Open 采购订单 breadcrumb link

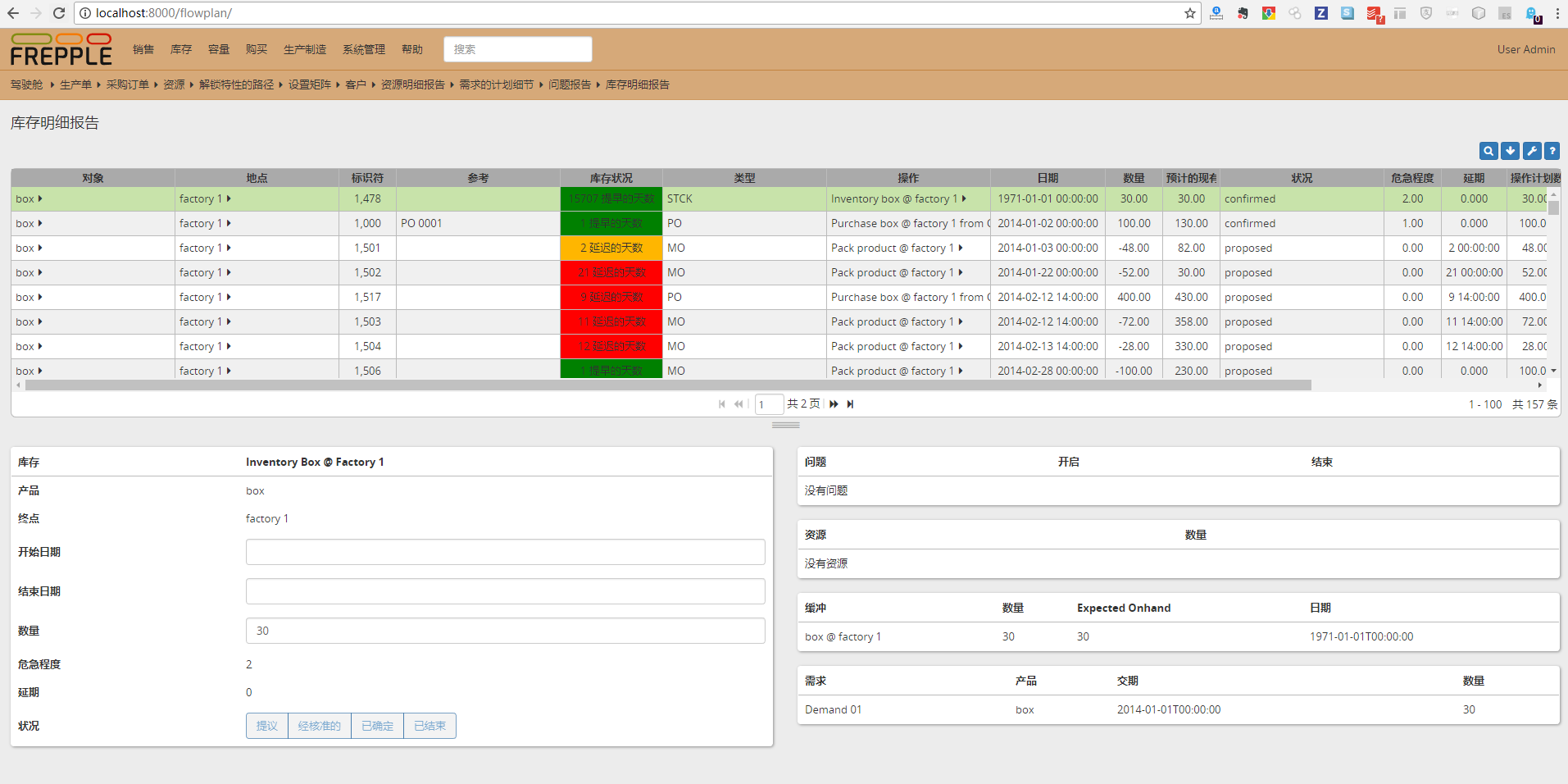pos(127,84)
